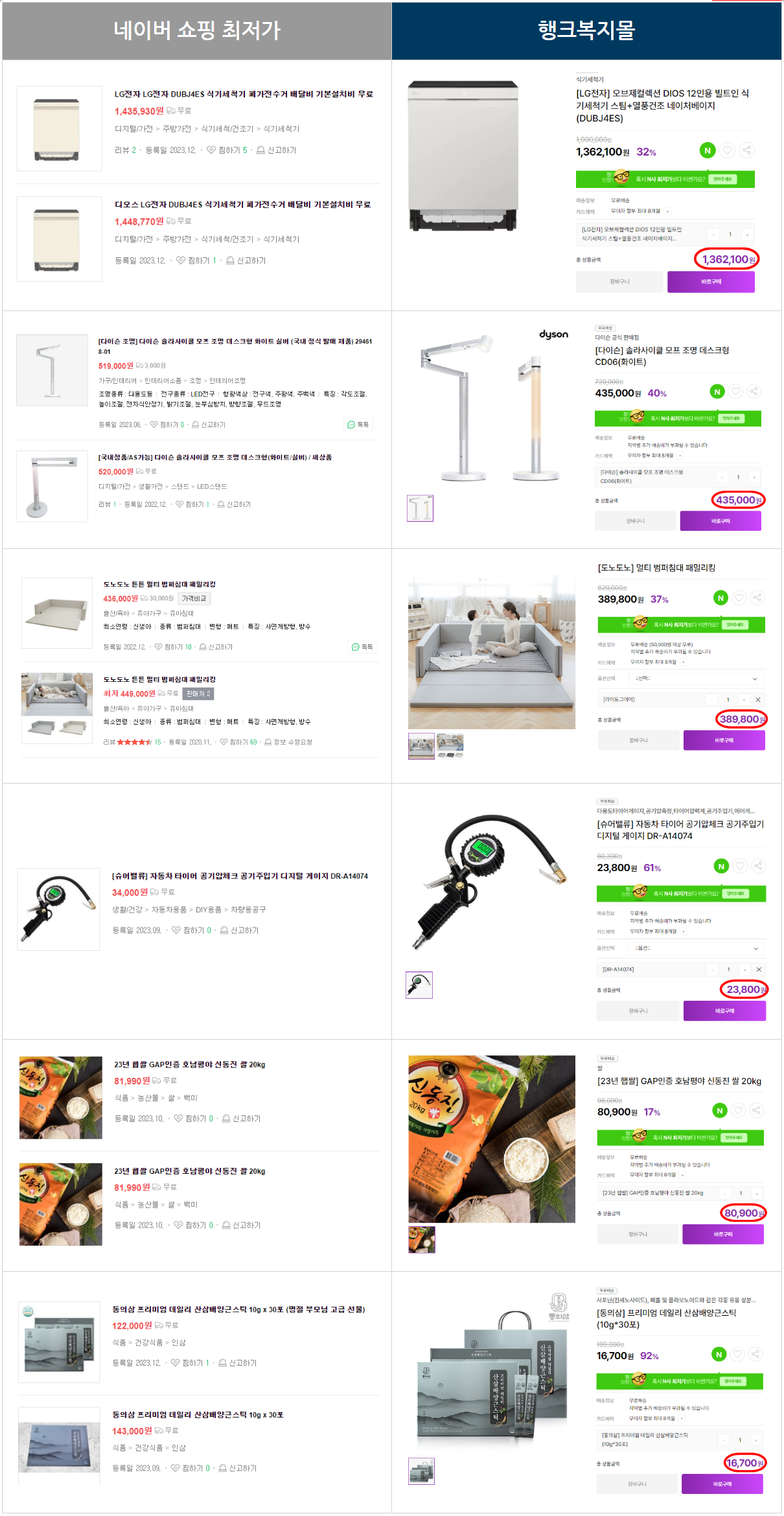This screenshot has height=1516, width=784.
Task: Click the share icon for 도노도노 bumper bed
Action: coord(757,598)
